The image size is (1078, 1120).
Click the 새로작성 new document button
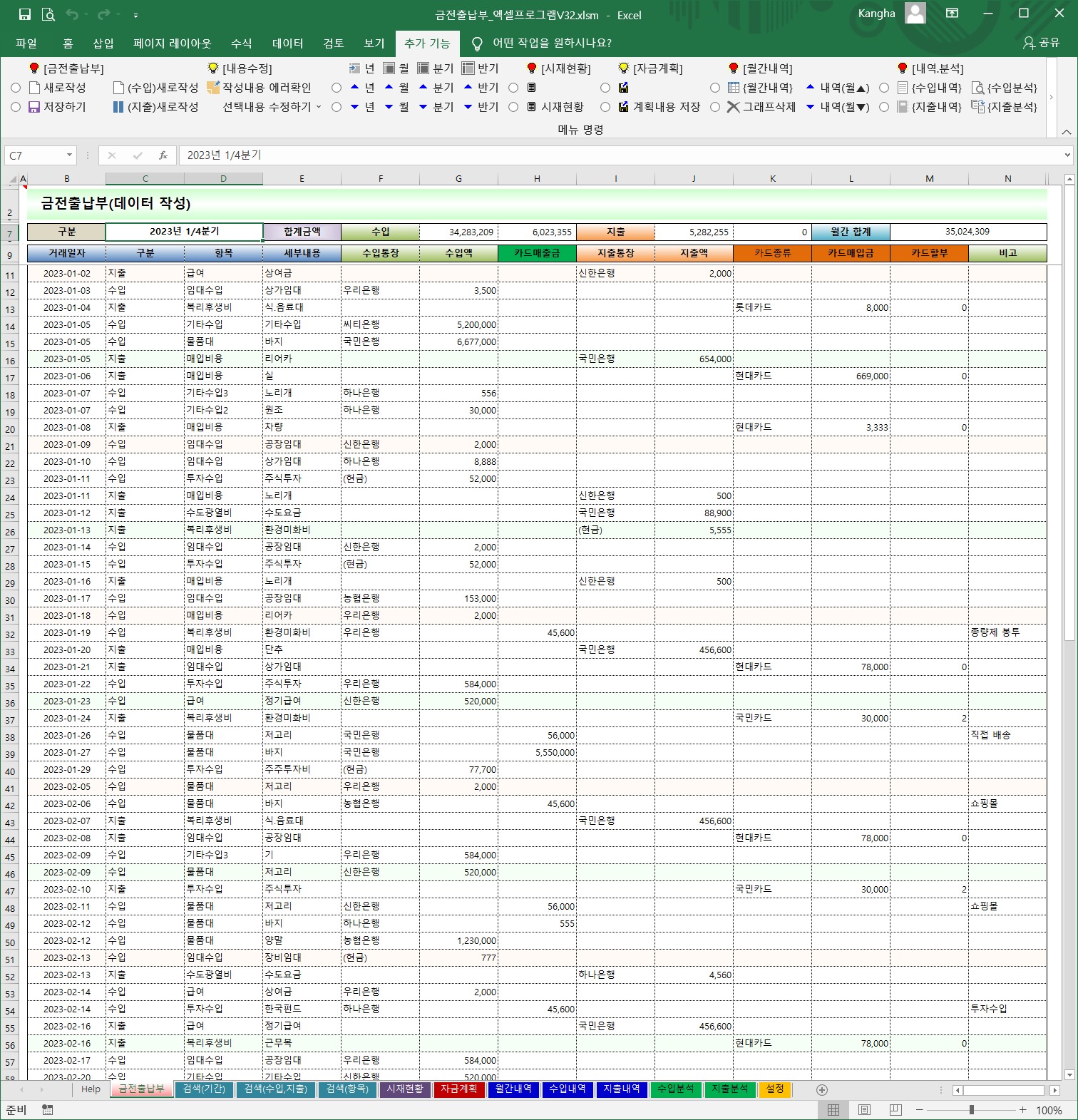coord(57,88)
